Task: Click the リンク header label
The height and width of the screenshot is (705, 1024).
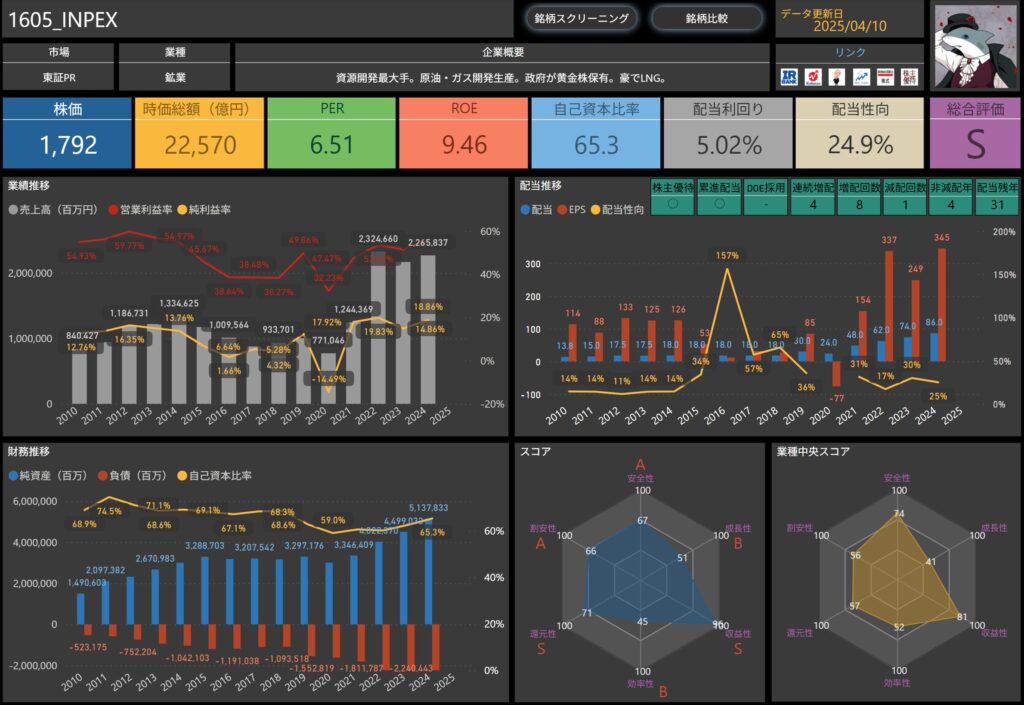Action: point(850,52)
